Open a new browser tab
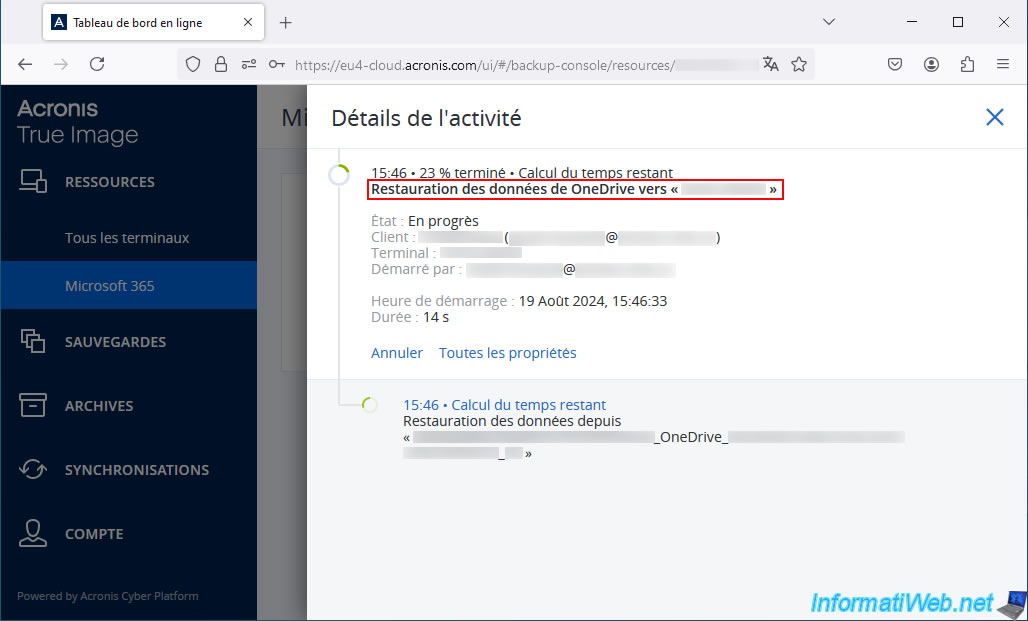 click(285, 23)
